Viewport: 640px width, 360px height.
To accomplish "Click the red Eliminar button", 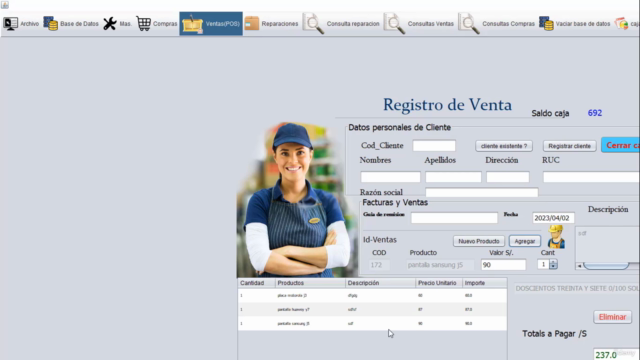I will tap(612, 317).
